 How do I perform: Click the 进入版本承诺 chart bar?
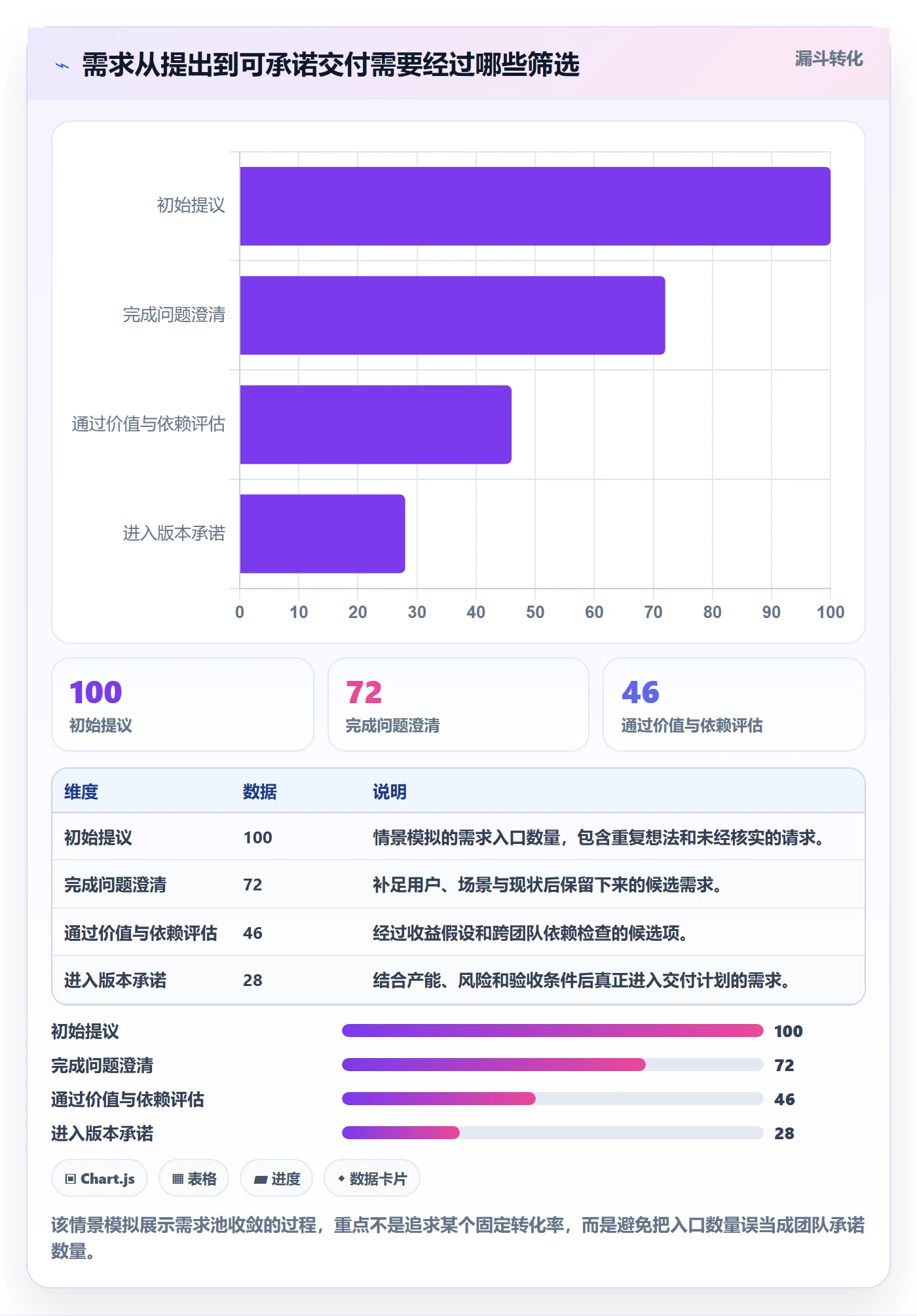322,534
